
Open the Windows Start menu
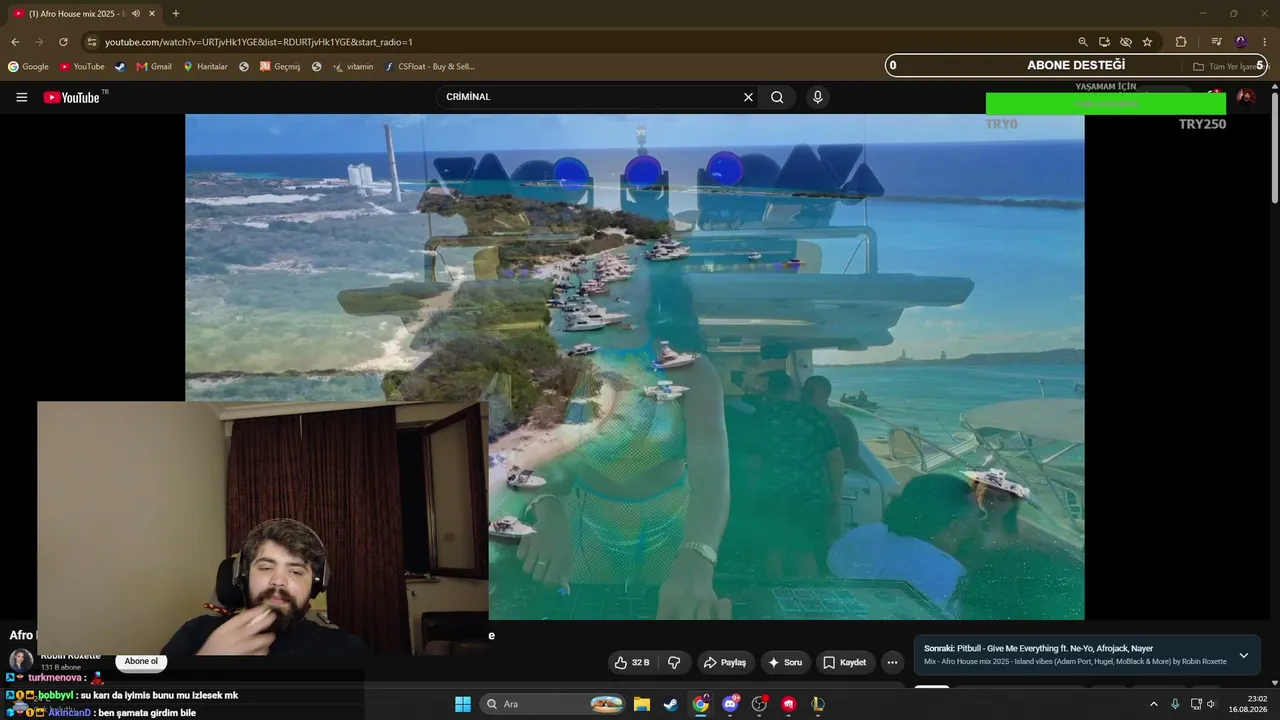point(463,704)
